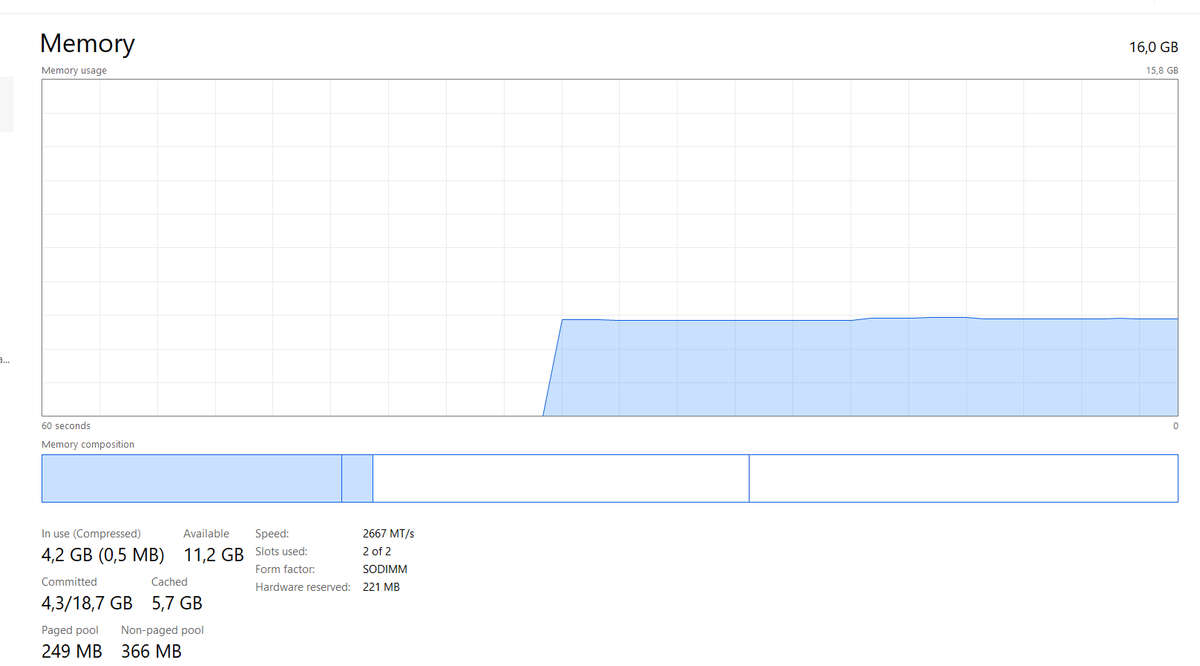Select the Standby segment in Memory composition
The width and height of the screenshot is (1200, 666).
click(x=560, y=478)
